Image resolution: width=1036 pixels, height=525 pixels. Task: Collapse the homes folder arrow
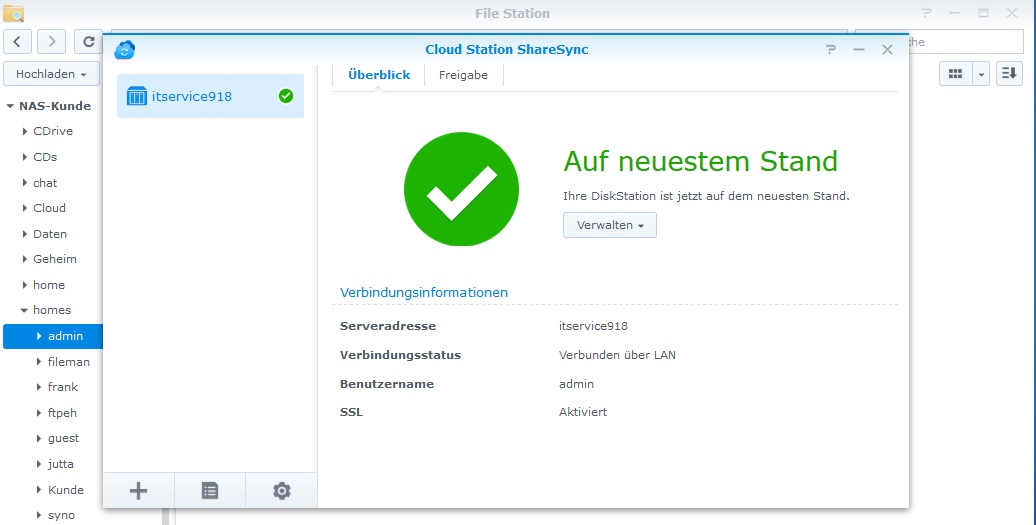[24, 310]
